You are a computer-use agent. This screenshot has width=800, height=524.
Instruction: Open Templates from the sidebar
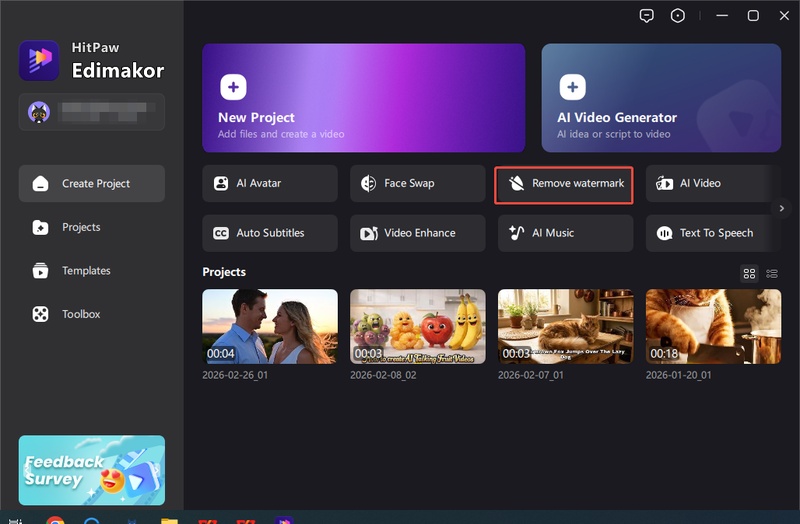pyautogui.click(x=85, y=271)
